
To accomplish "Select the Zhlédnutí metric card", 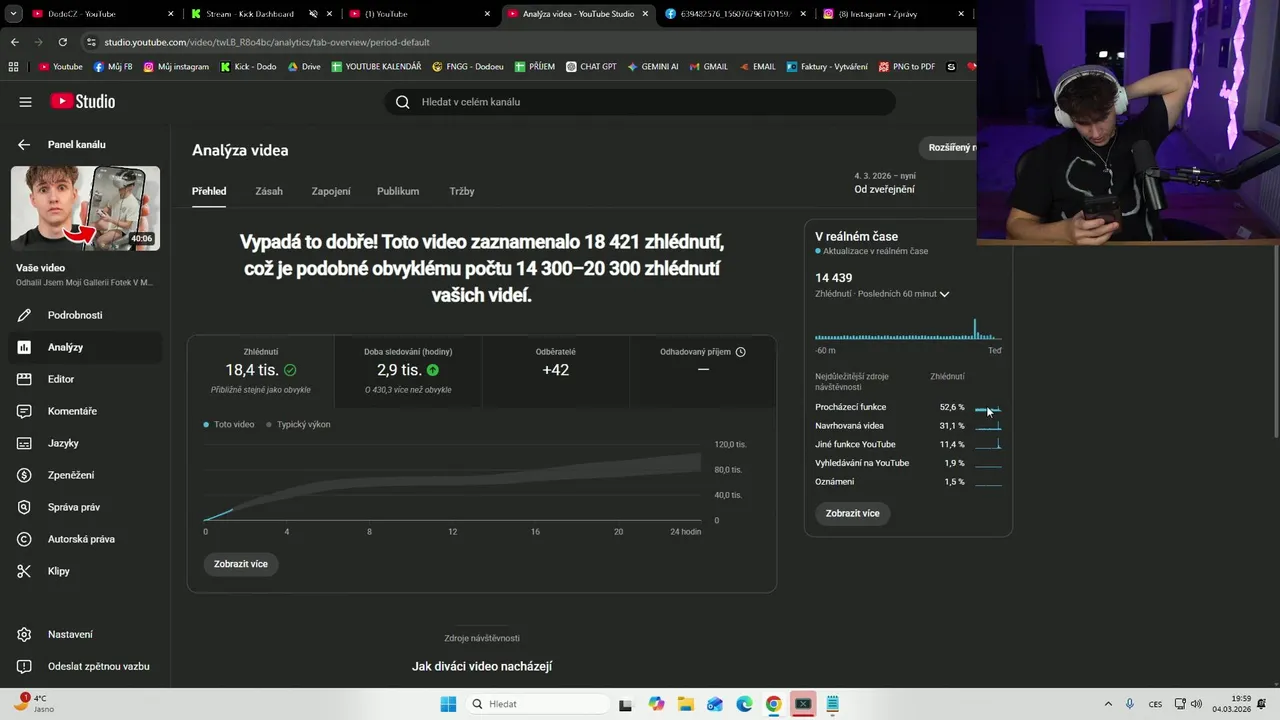I will (261, 371).
